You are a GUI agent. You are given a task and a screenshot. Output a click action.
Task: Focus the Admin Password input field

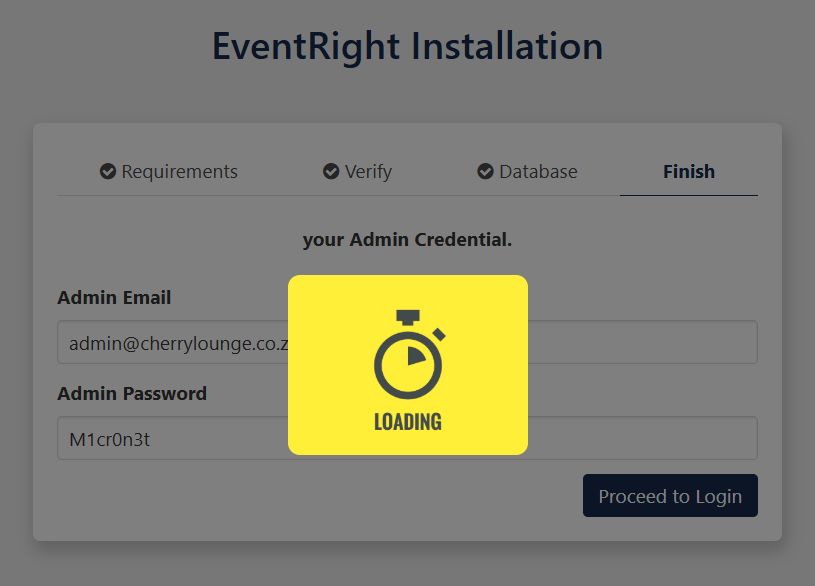pyautogui.click(x=408, y=438)
